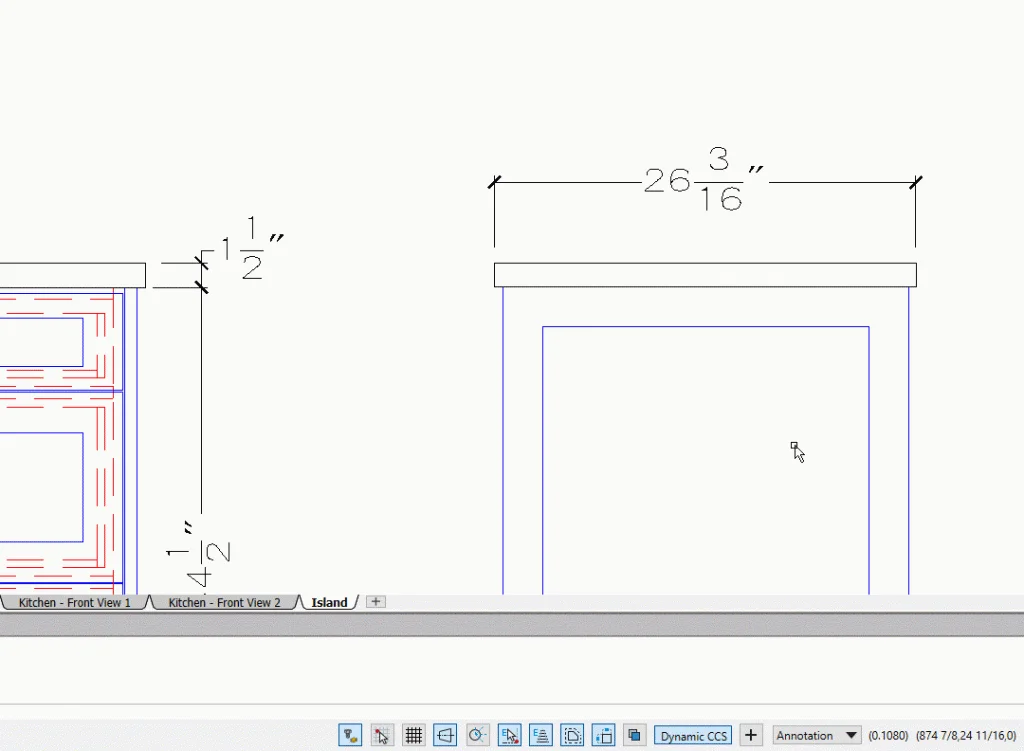Toggle Snap cursor icon in status bar
The image size is (1024, 751).
381,736
